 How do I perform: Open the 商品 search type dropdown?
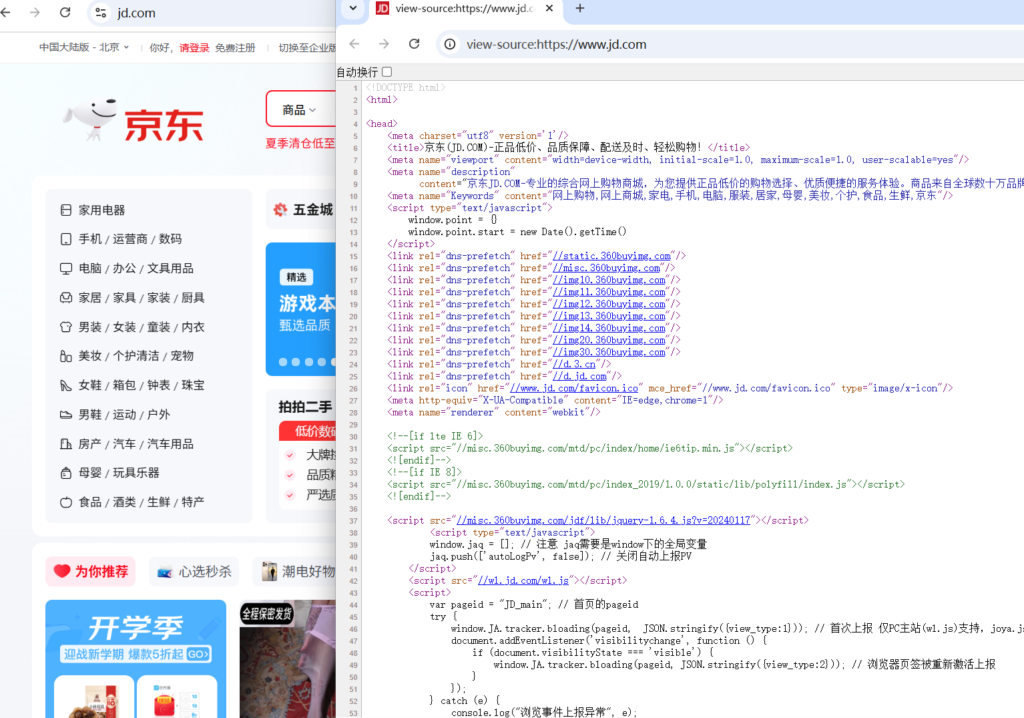pos(298,110)
